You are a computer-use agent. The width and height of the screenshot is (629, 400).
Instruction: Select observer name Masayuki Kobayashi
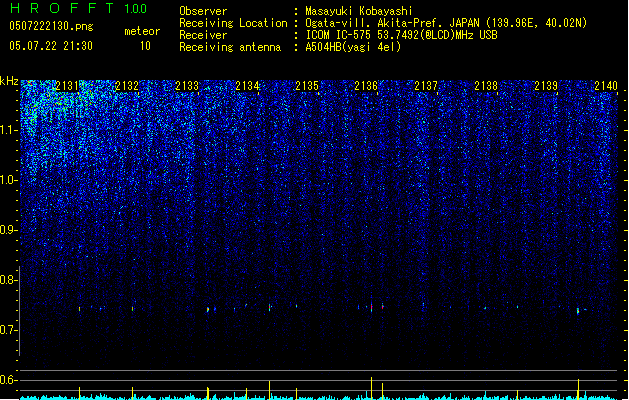click(359, 11)
